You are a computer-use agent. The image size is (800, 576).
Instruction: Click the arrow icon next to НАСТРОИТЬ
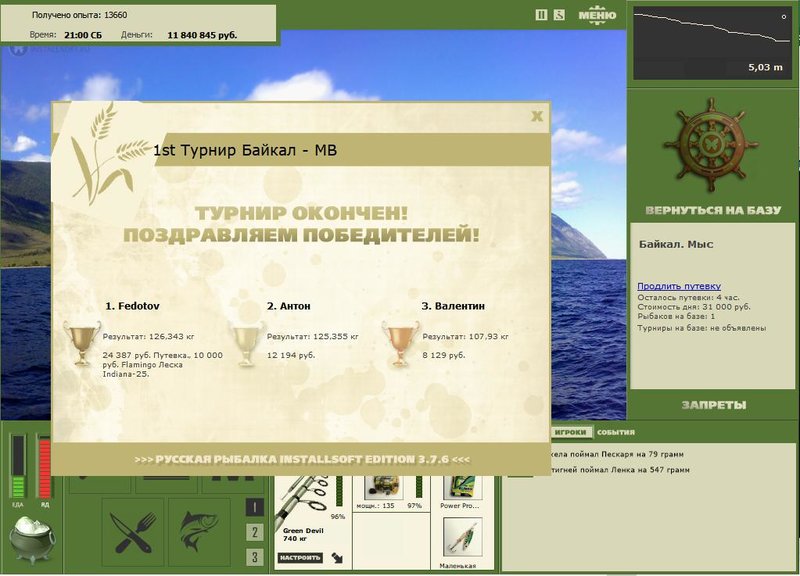click(x=337, y=558)
